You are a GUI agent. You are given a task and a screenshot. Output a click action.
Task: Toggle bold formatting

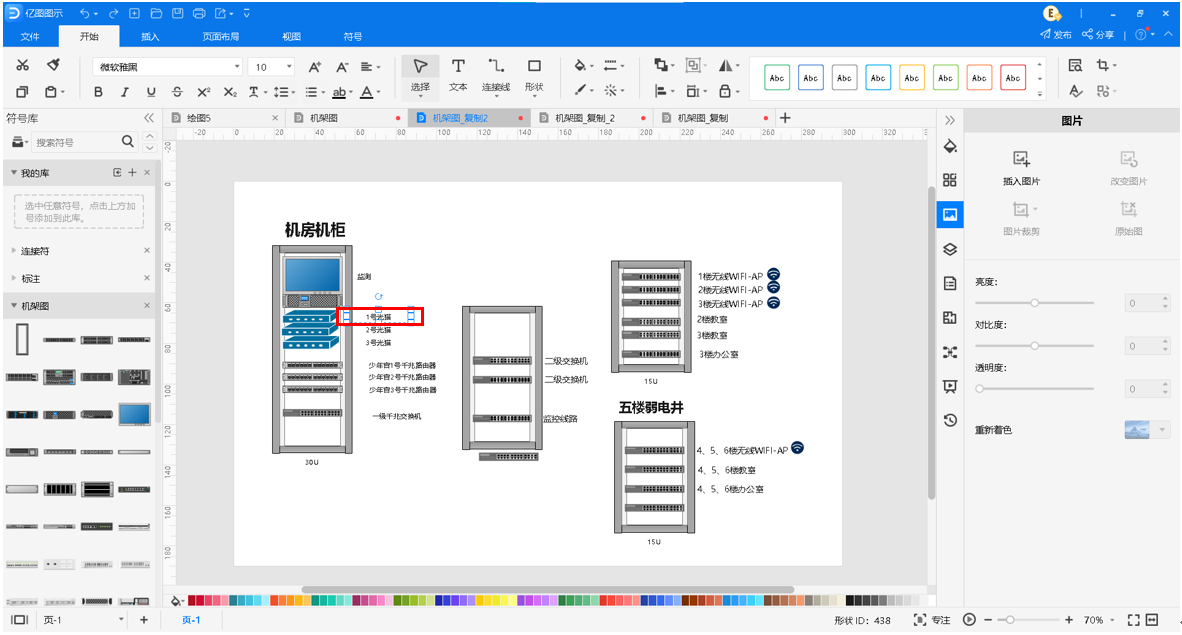pos(98,92)
